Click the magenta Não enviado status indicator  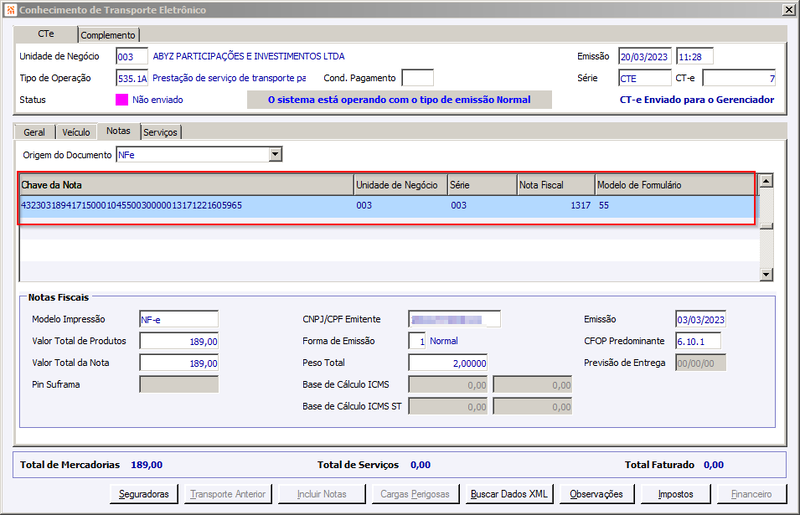click(121, 100)
